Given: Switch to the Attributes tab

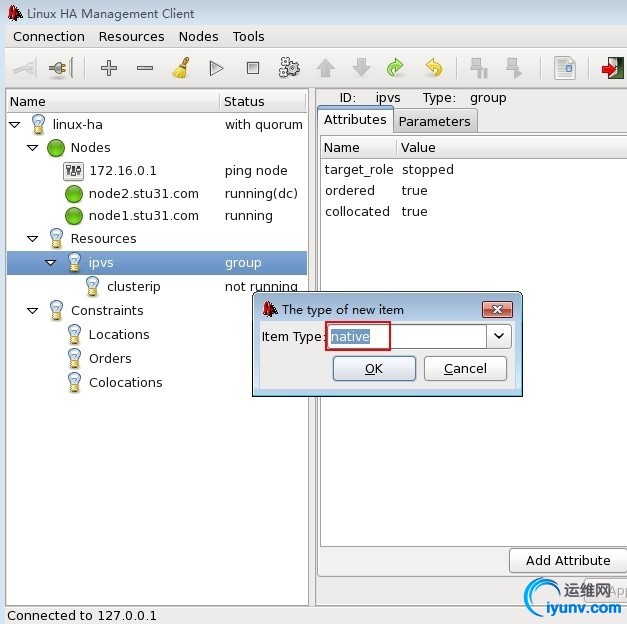Looking at the screenshot, I should [355, 120].
